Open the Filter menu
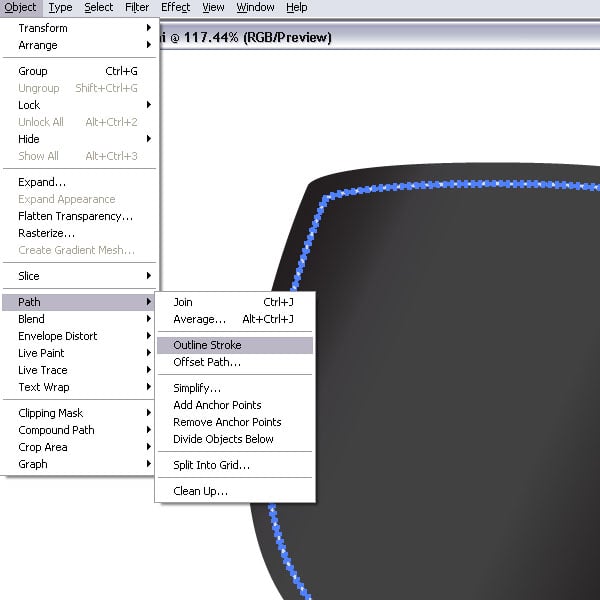 point(137,7)
